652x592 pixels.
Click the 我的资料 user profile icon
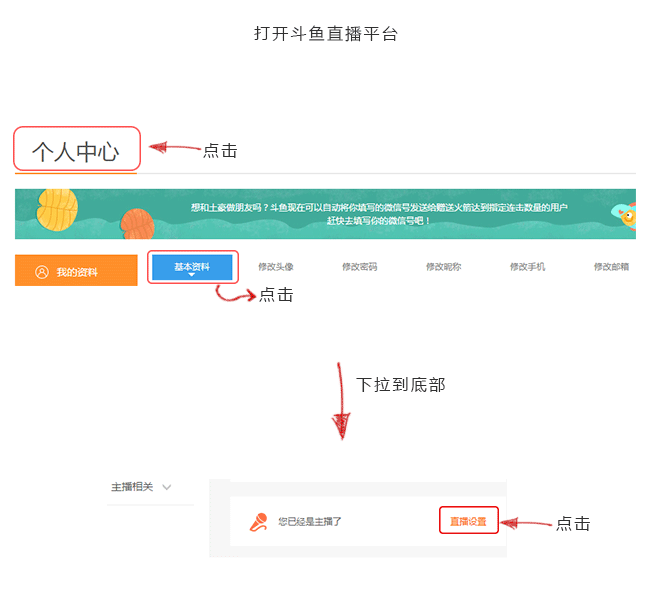[x=42, y=272]
